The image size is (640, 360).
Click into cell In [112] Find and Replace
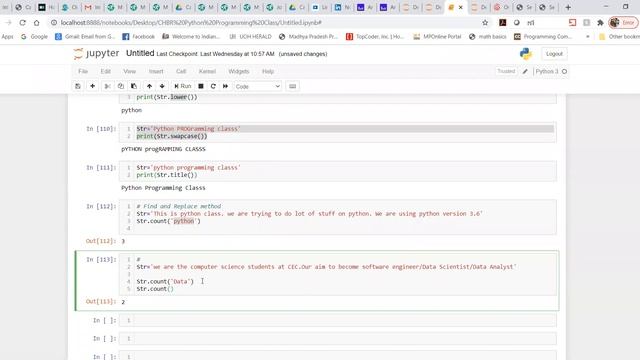(x=337, y=217)
